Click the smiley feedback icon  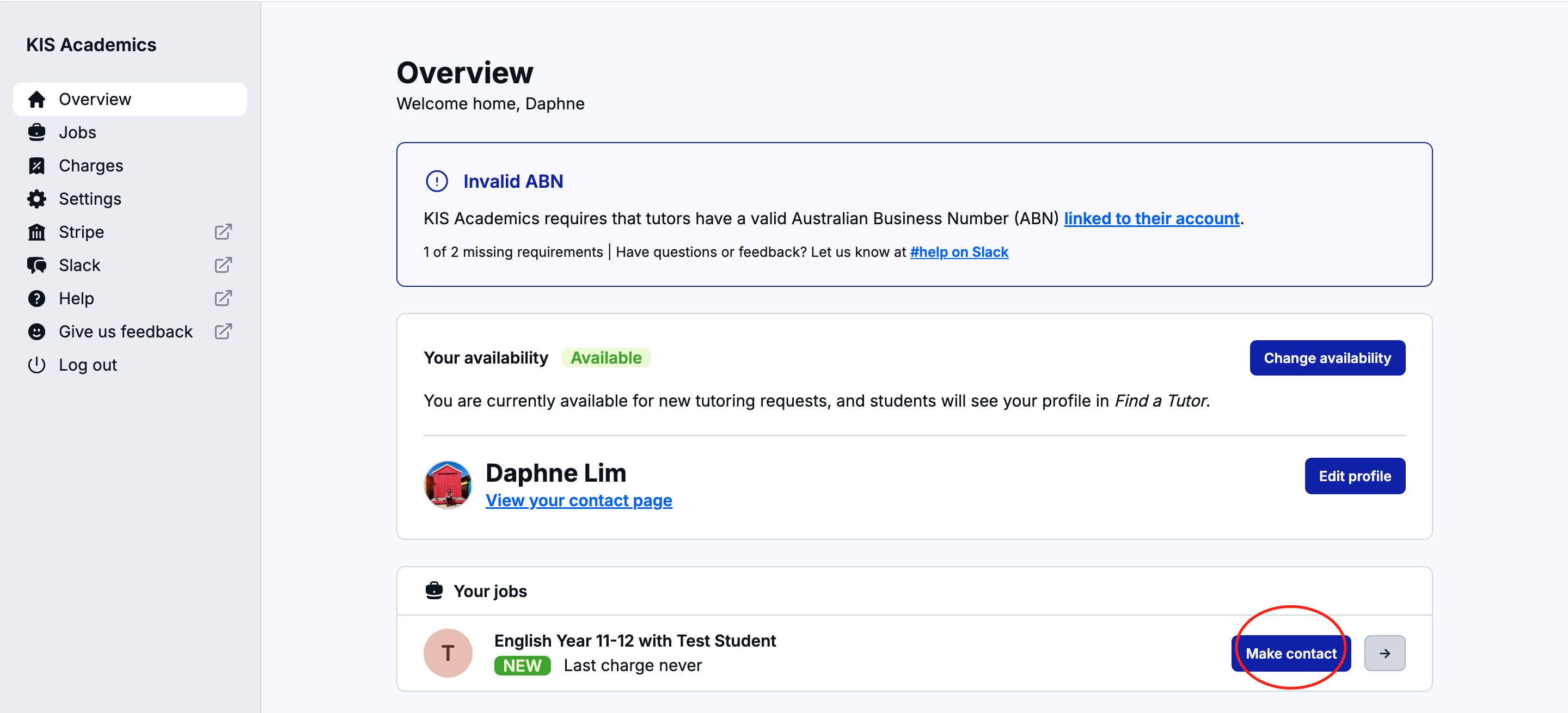(36, 331)
